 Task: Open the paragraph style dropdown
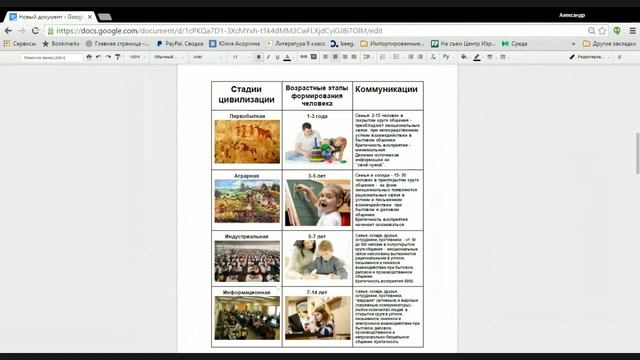[x=168, y=57]
